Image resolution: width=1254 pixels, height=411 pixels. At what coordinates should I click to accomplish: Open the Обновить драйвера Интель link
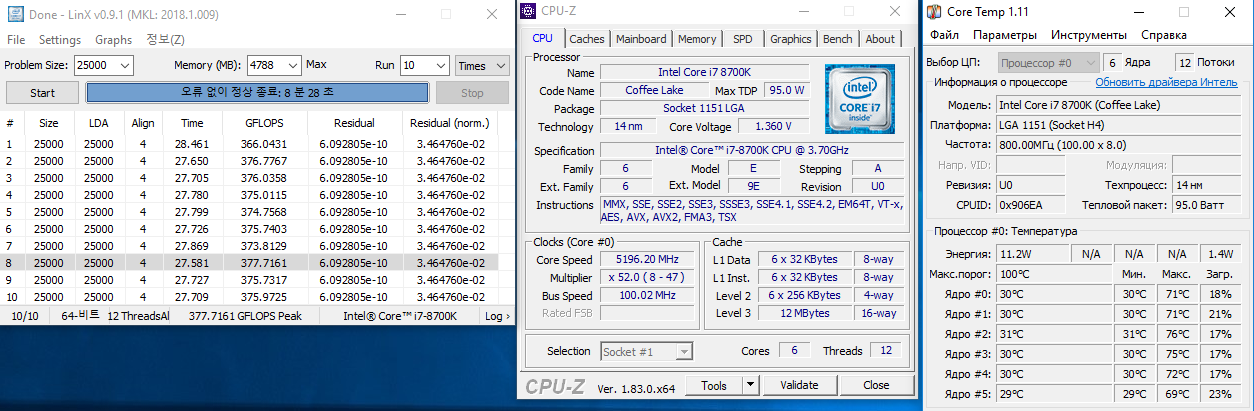1166,82
